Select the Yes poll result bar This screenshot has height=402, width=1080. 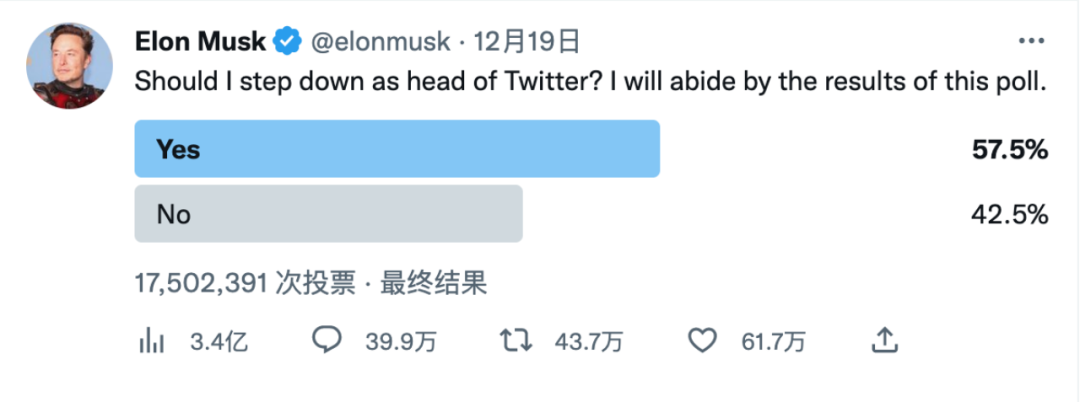[x=397, y=149]
